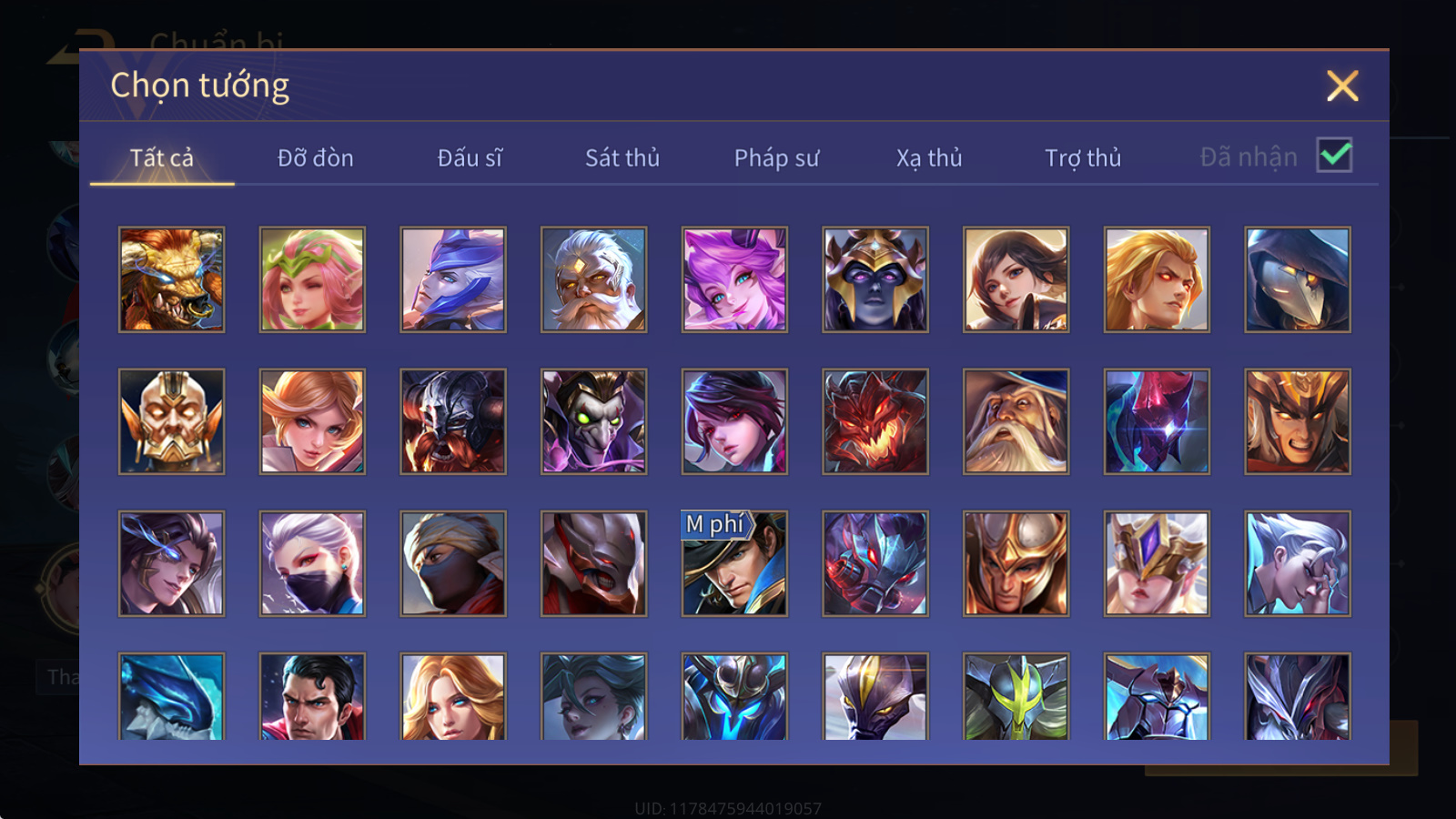Switch to 'Trợ thủ' tab
This screenshot has width=1456, height=819.
(x=1083, y=157)
